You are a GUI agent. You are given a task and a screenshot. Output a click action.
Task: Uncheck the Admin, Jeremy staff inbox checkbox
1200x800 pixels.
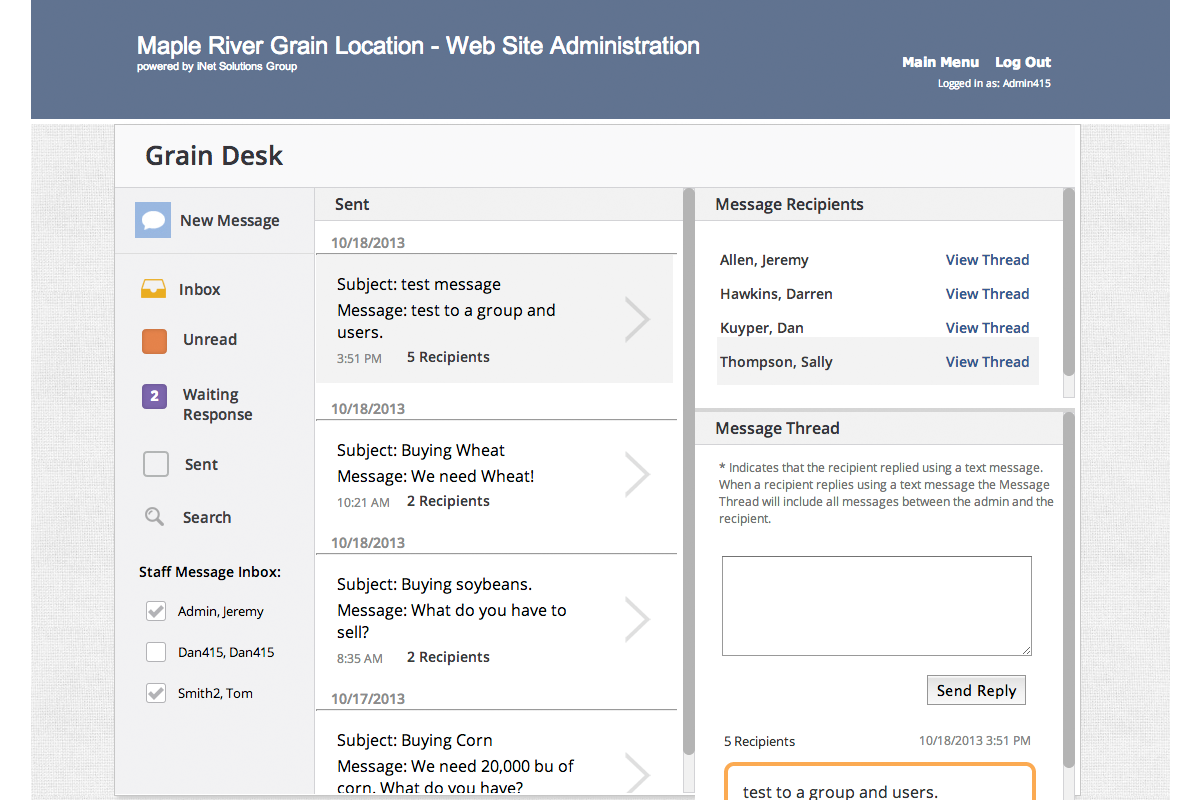pos(156,611)
